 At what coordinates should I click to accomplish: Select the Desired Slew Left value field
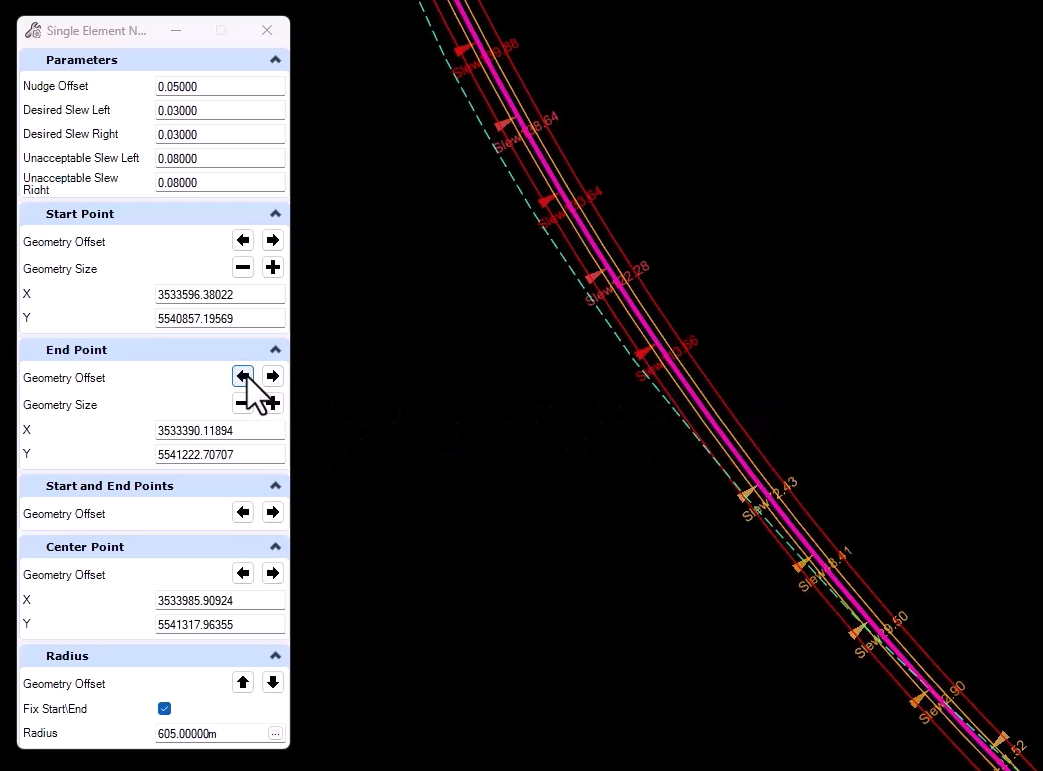click(219, 110)
